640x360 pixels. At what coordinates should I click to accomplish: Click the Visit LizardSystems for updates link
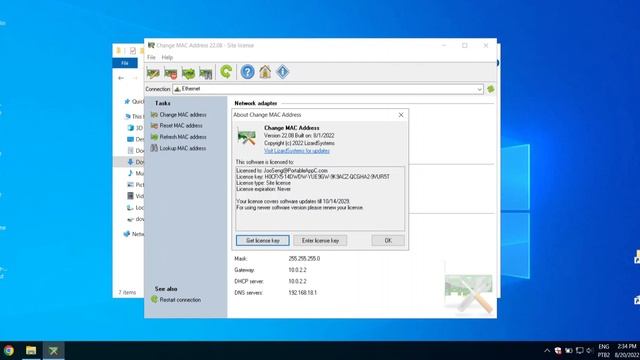click(x=297, y=151)
